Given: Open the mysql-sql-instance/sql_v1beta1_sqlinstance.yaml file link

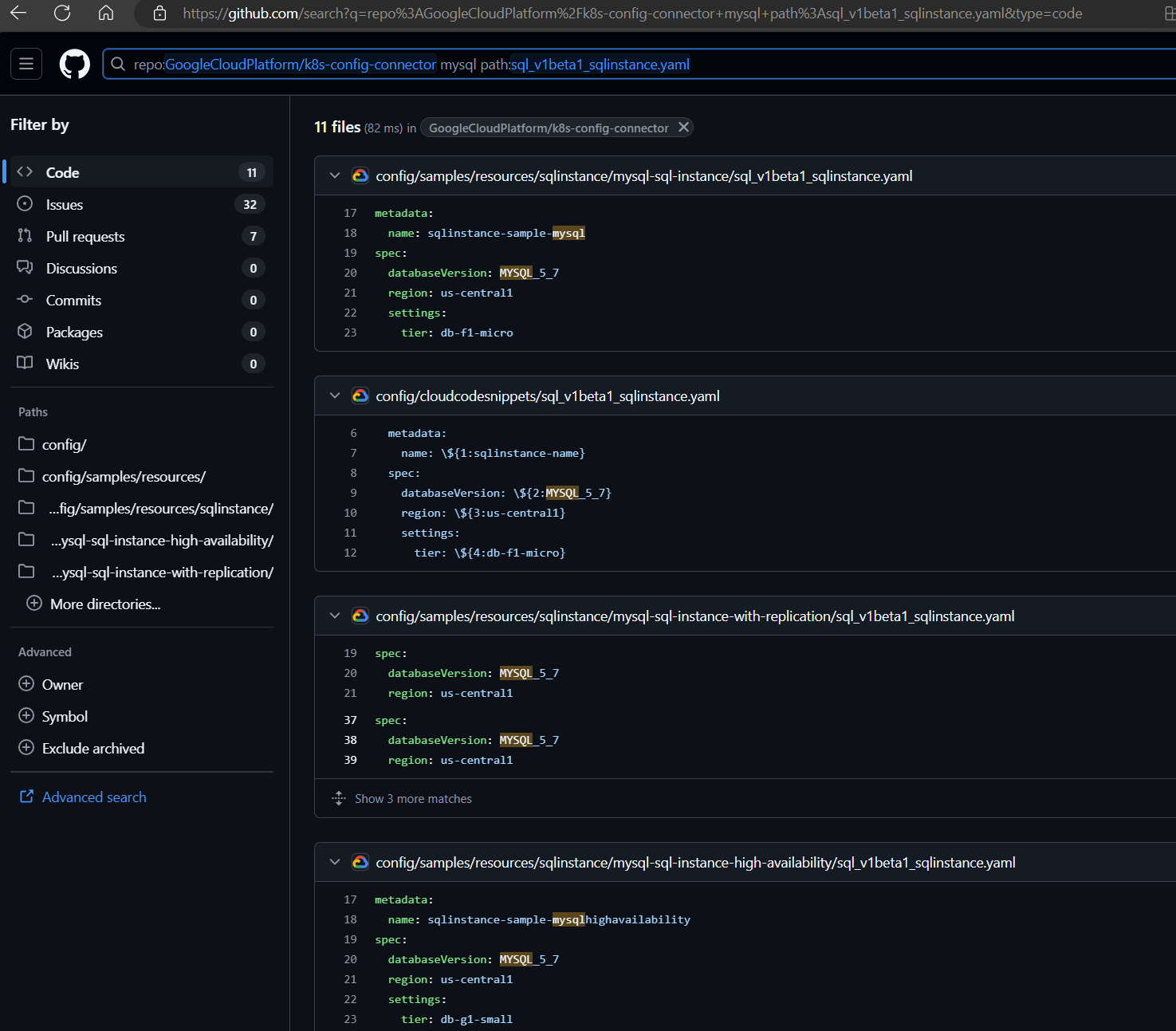Looking at the screenshot, I should tap(644, 176).
